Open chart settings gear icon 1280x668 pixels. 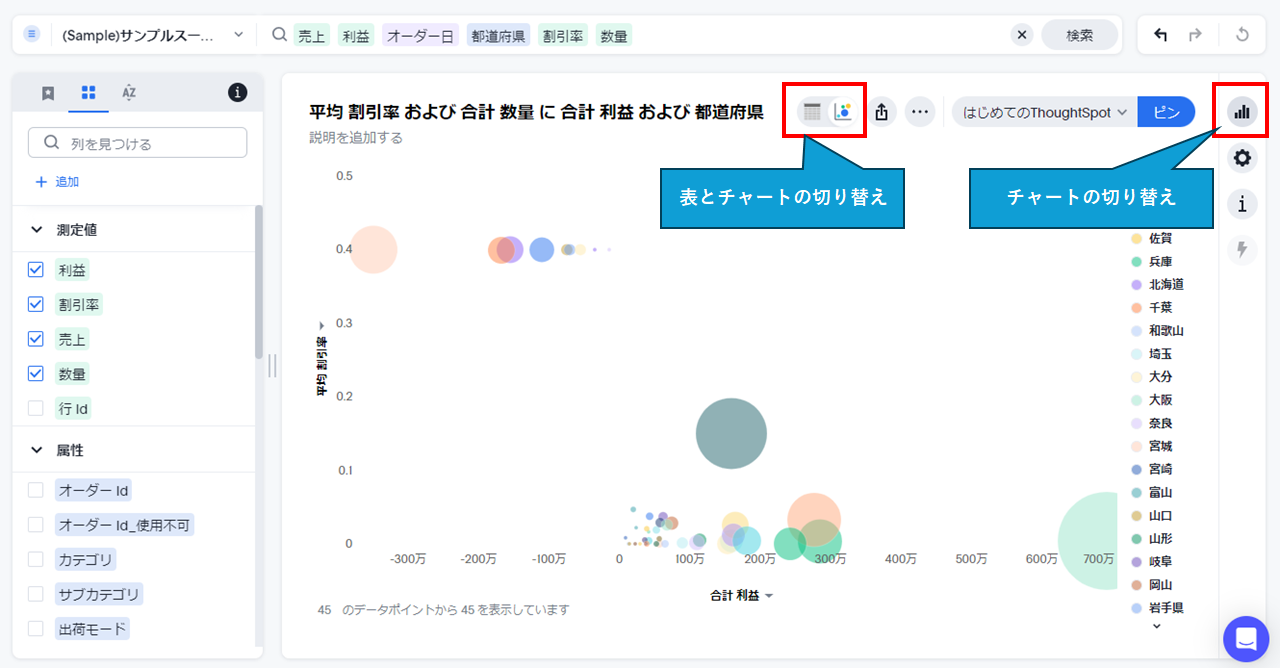pos(1242,158)
